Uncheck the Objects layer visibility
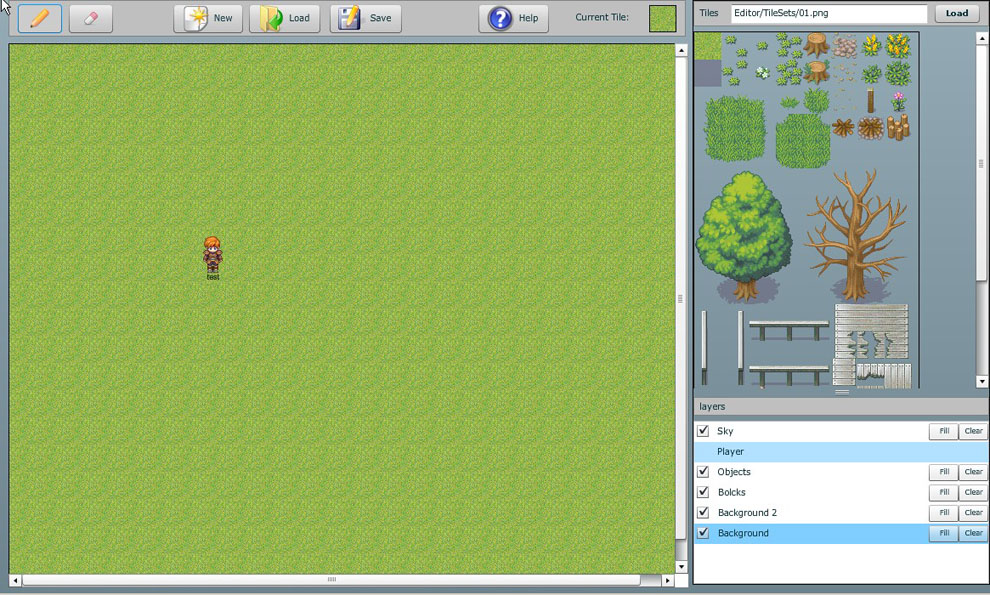The image size is (990, 595). click(x=703, y=472)
